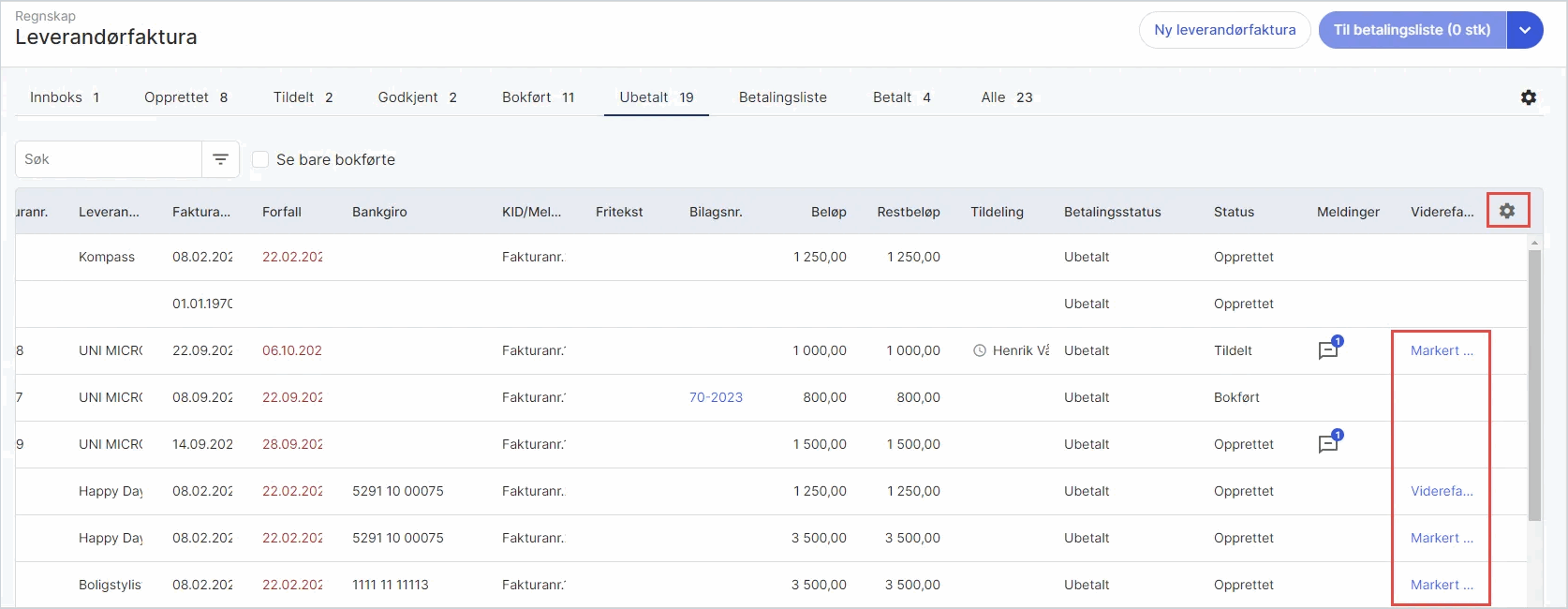1568x609 pixels.
Task: Open message icon in the 1 500,00 row
Action: point(1330,442)
